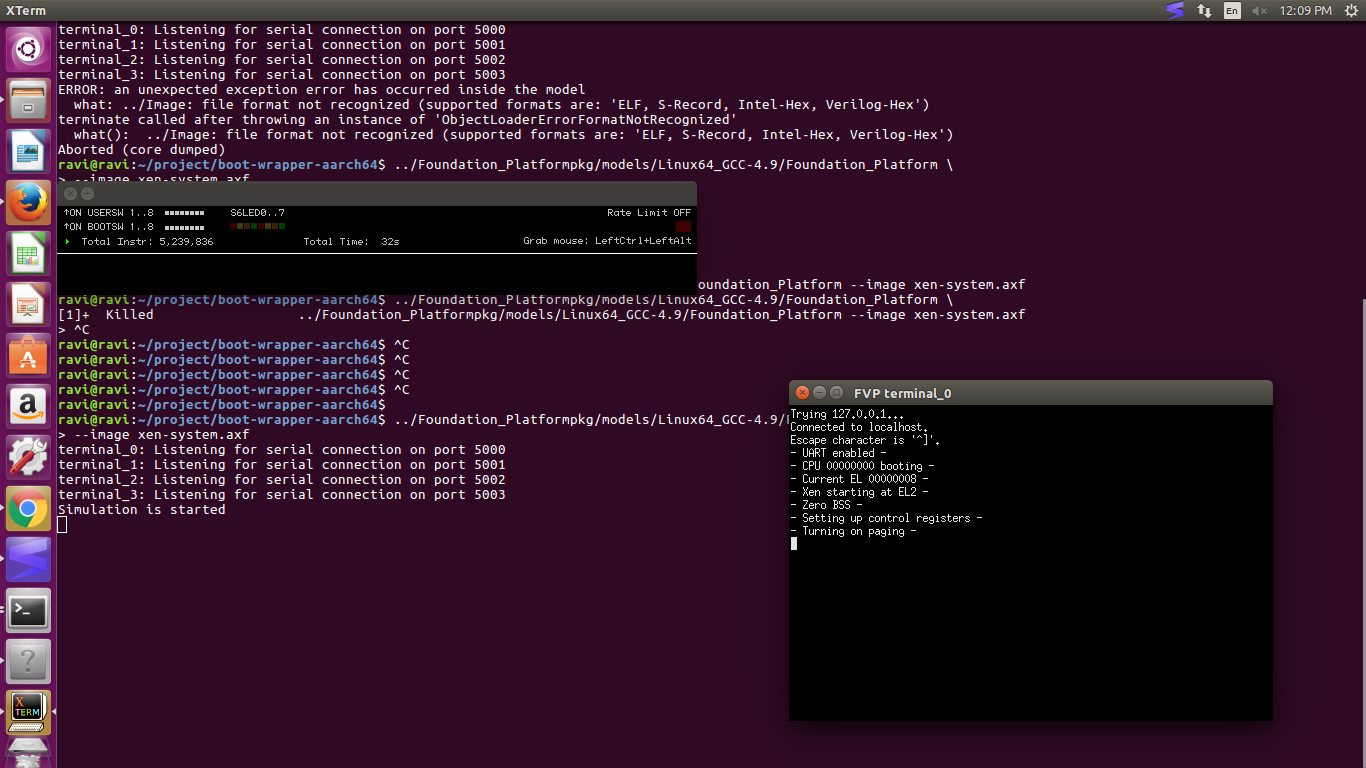The width and height of the screenshot is (1366, 768).
Task: Open the muted sound volume menu
Action: [1260, 11]
